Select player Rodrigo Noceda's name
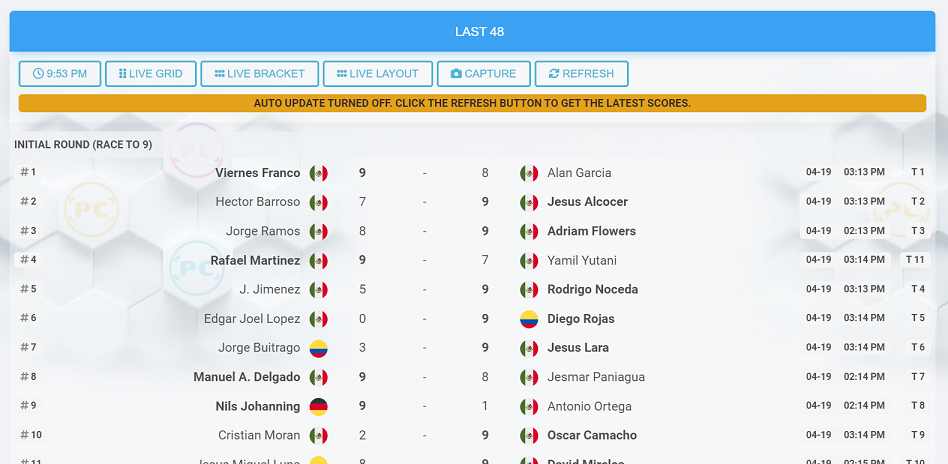The height and width of the screenshot is (464, 948). (x=592, y=290)
